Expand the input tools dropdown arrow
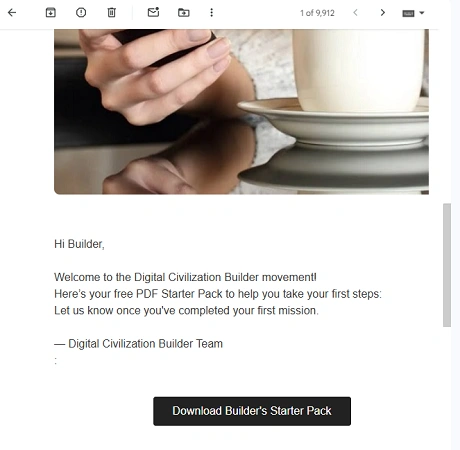This screenshot has width=460, height=450. [422, 13]
